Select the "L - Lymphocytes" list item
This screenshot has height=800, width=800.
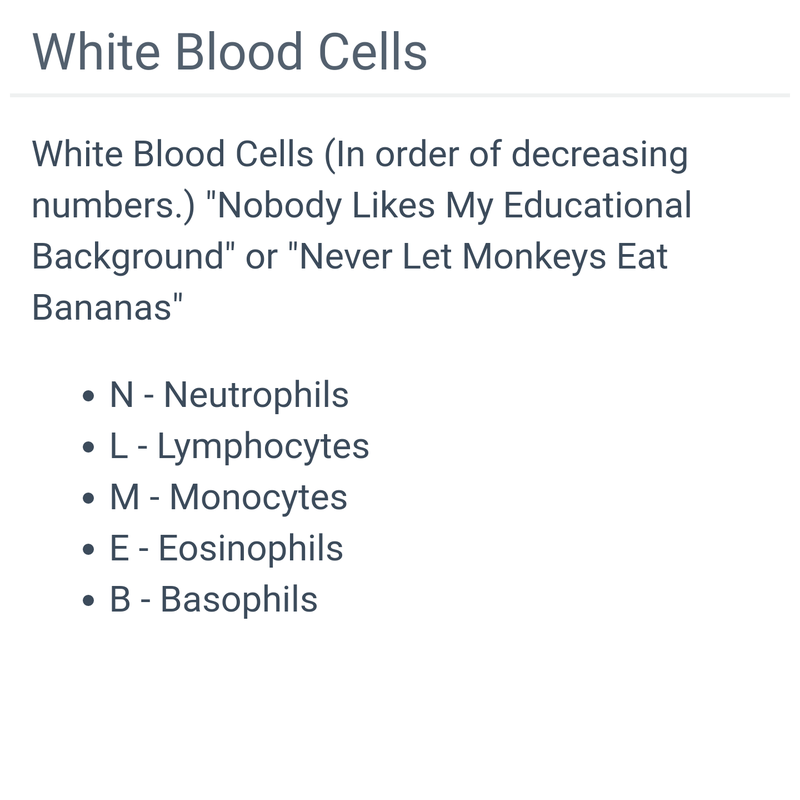pyautogui.click(x=239, y=446)
